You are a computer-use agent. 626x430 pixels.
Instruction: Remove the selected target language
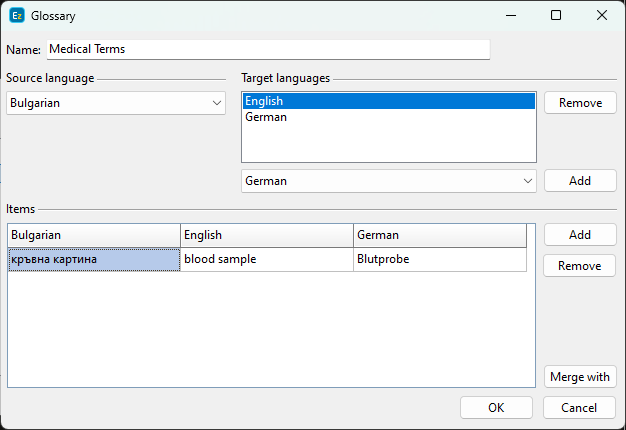tap(580, 103)
